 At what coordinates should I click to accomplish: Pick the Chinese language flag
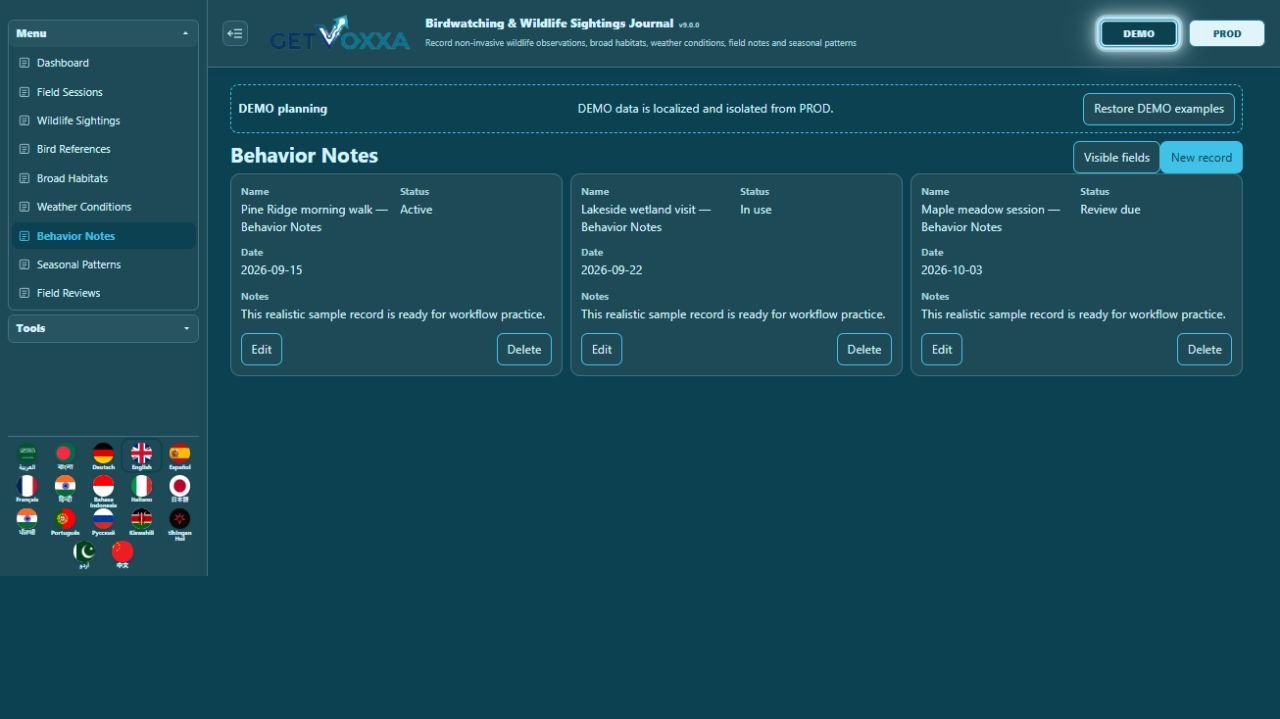tap(122, 554)
